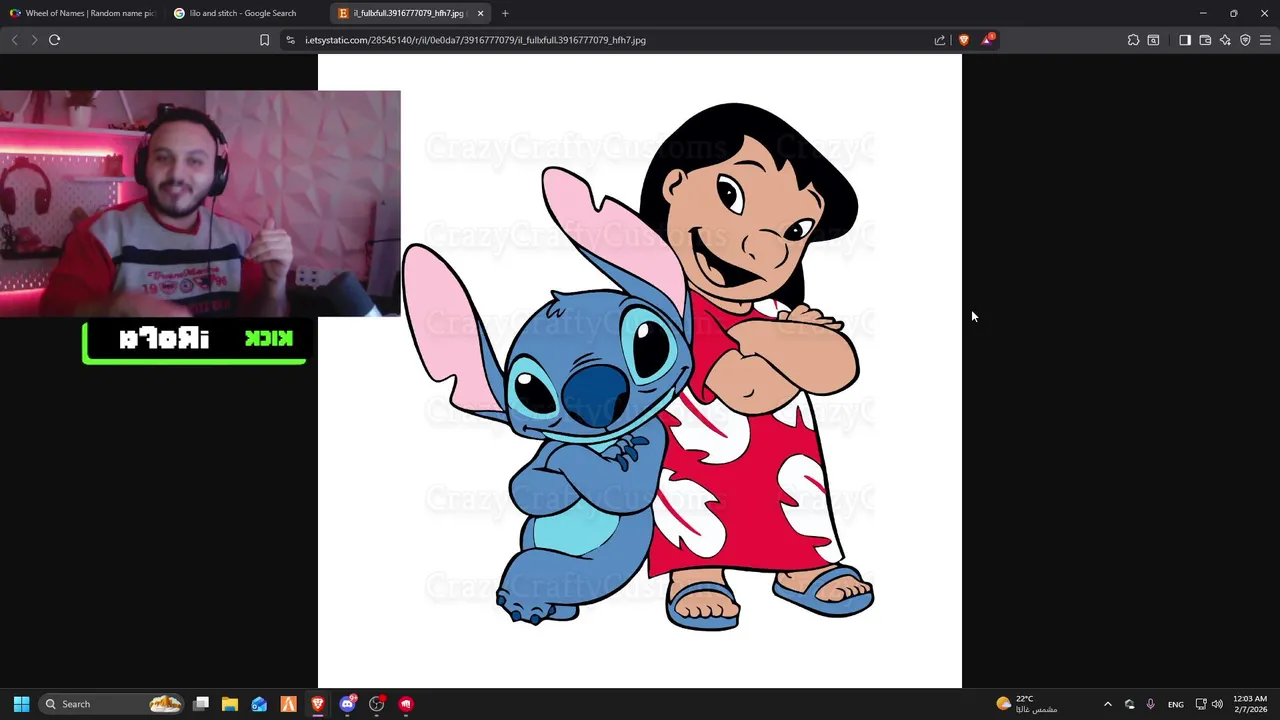The height and width of the screenshot is (720, 1280).
Task: Click the Brave browser taskbar icon
Action: (318, 704)
